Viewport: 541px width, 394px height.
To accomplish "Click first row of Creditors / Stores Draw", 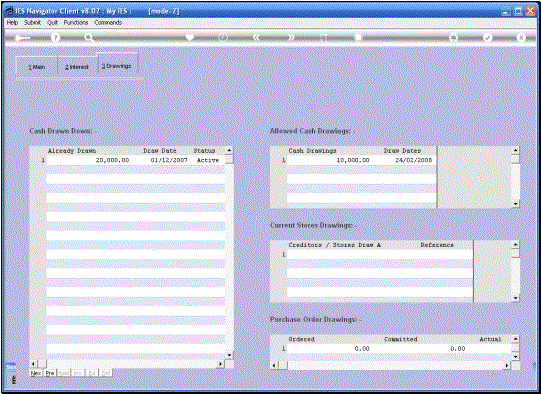I will 380,254.
